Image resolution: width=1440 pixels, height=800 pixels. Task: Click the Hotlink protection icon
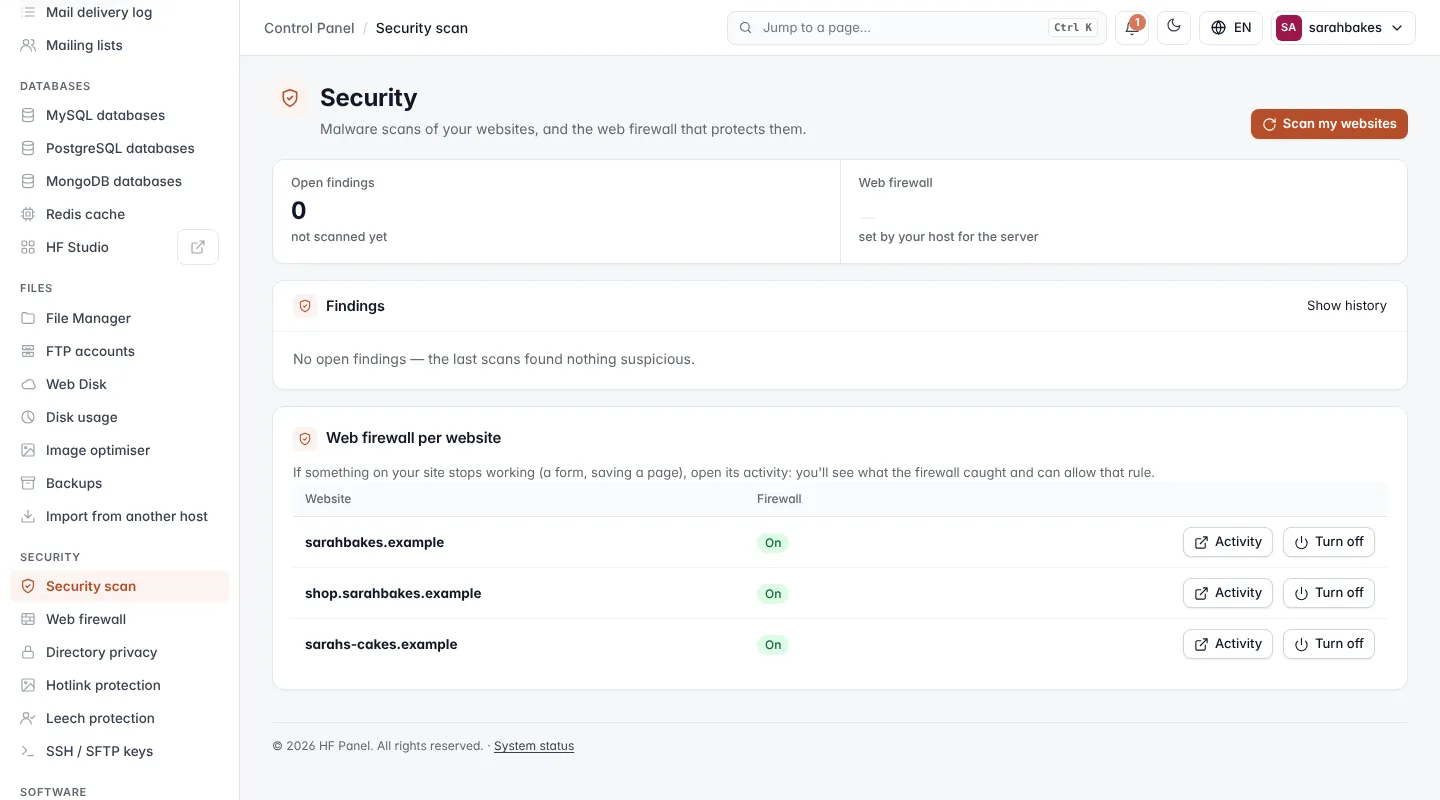(x=28, y=685)
